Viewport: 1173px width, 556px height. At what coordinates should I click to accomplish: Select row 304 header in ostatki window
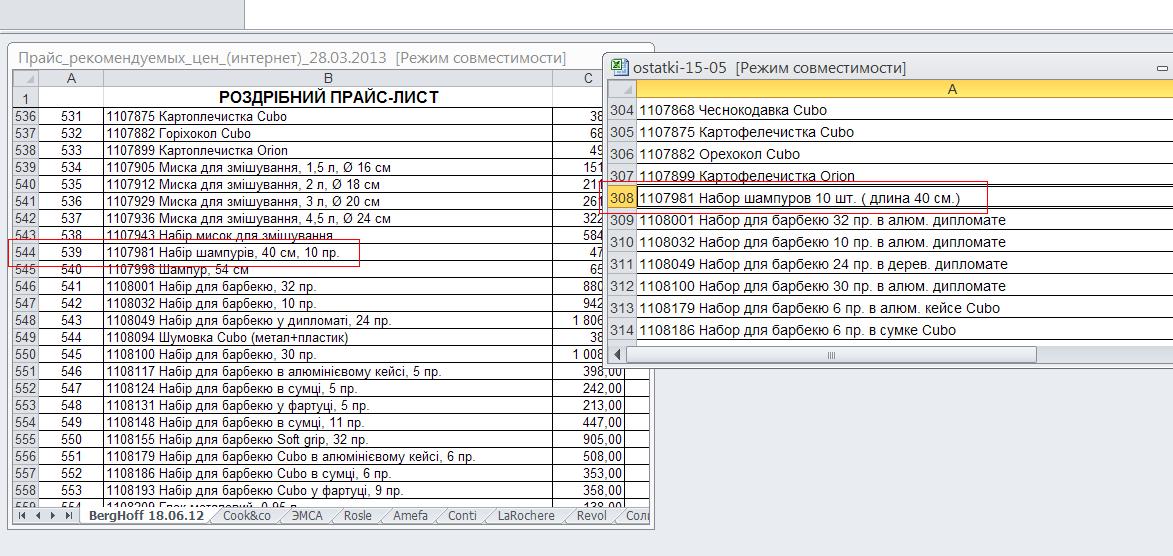tap(622, 110)
